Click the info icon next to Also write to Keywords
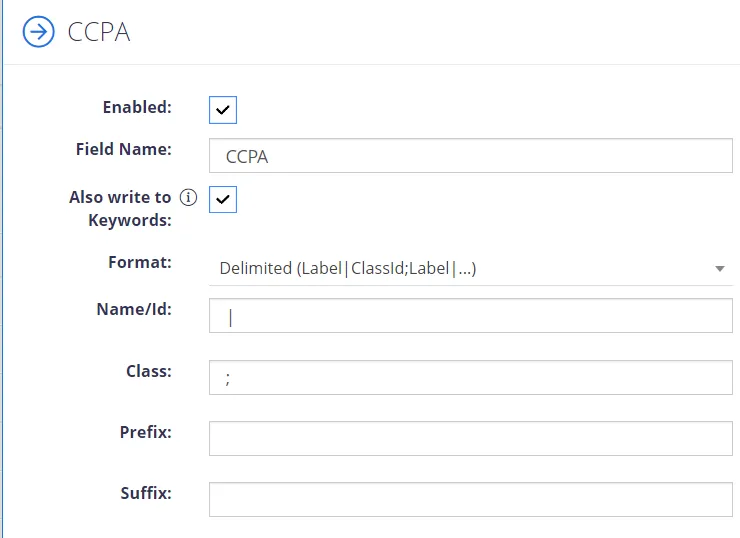 tap(188, 197)
